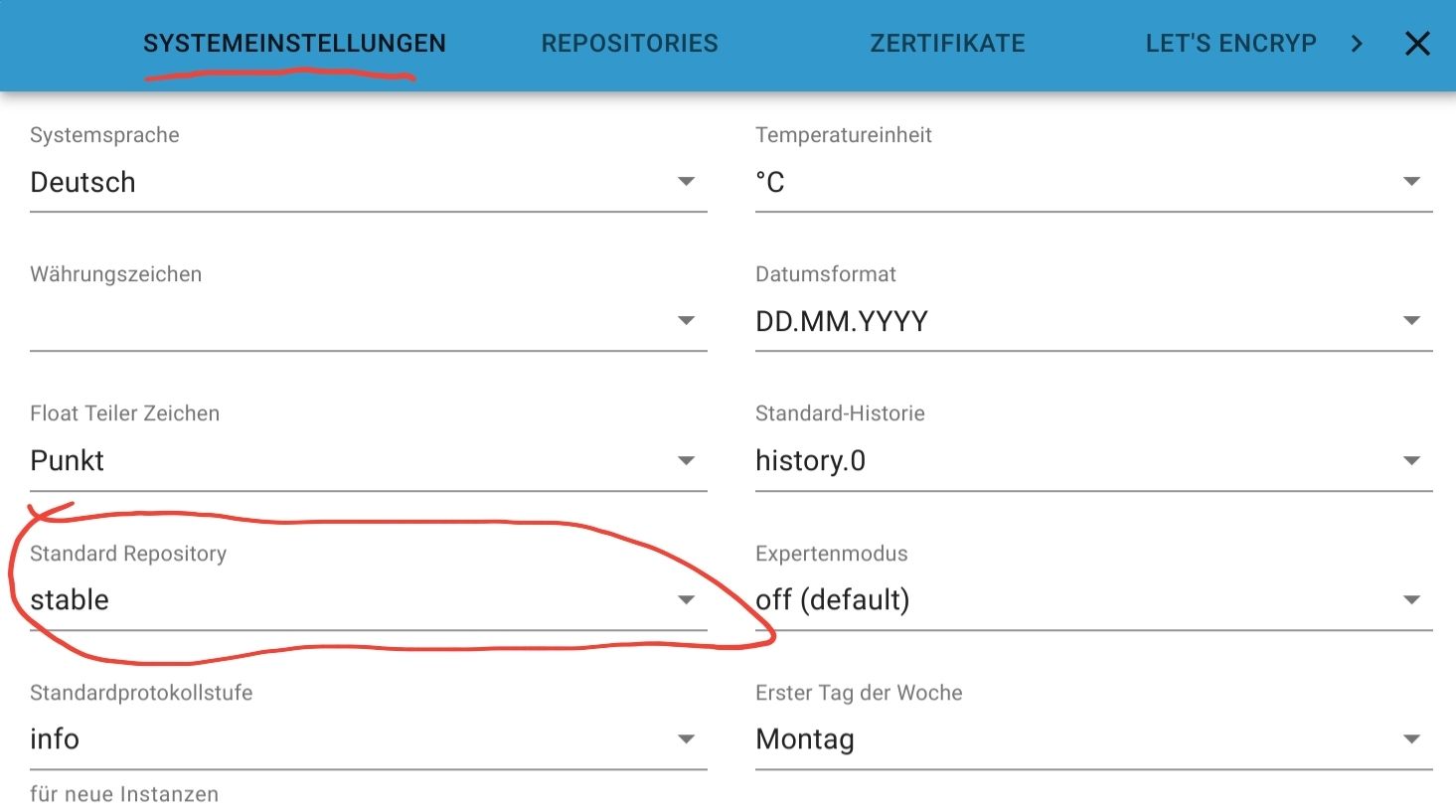Switch to the Repositories tab
The width and height of the screenshot is (1456, 812).
629,44
